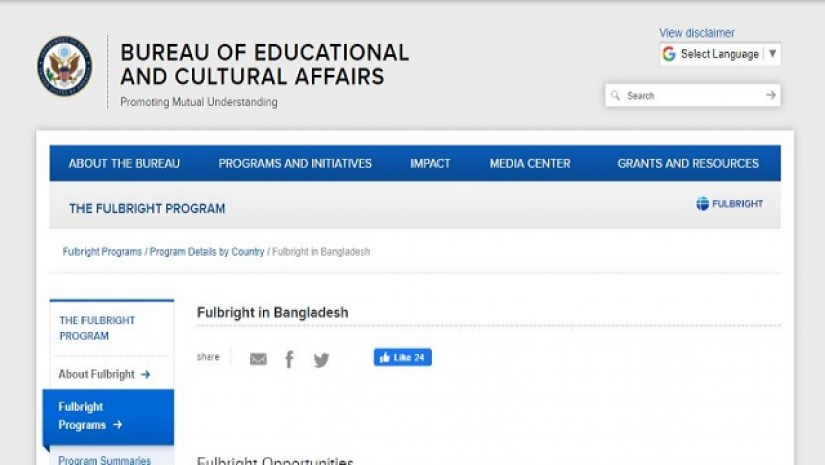
Task: Click into the Search input field
Action: (693, 95)
